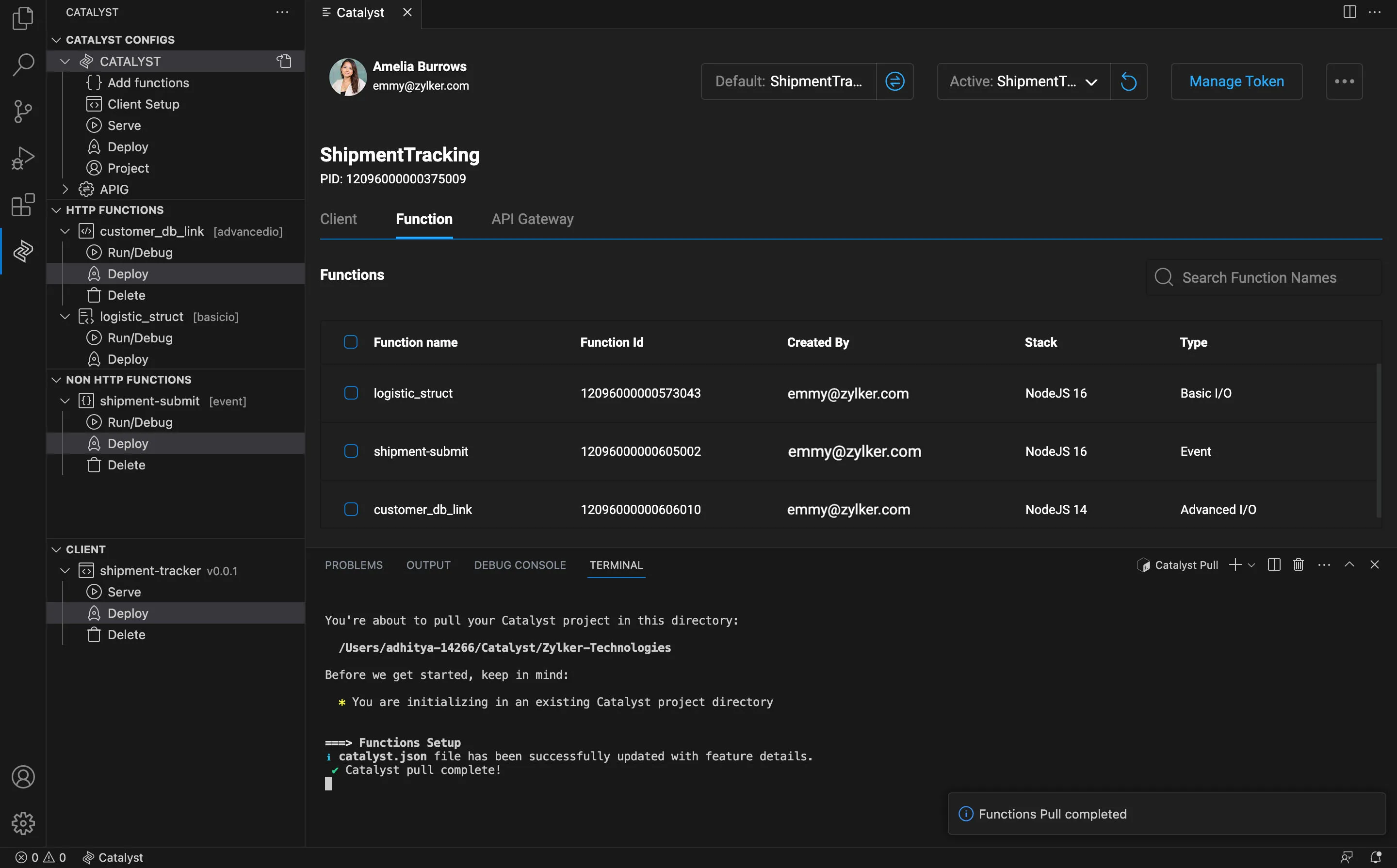This screenshot has width=1397, height=868.
Task: Collapse the shipment-submit function node
Action: 65,401
